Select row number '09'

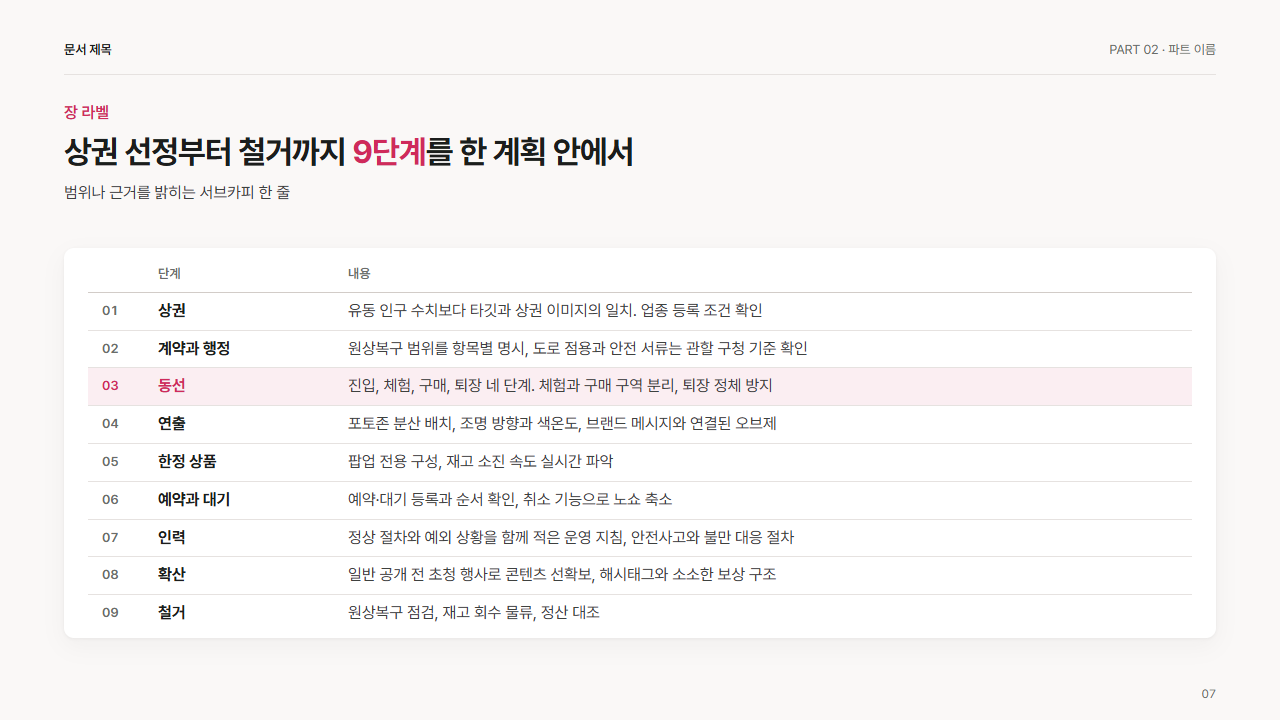(x=110, y=613)
